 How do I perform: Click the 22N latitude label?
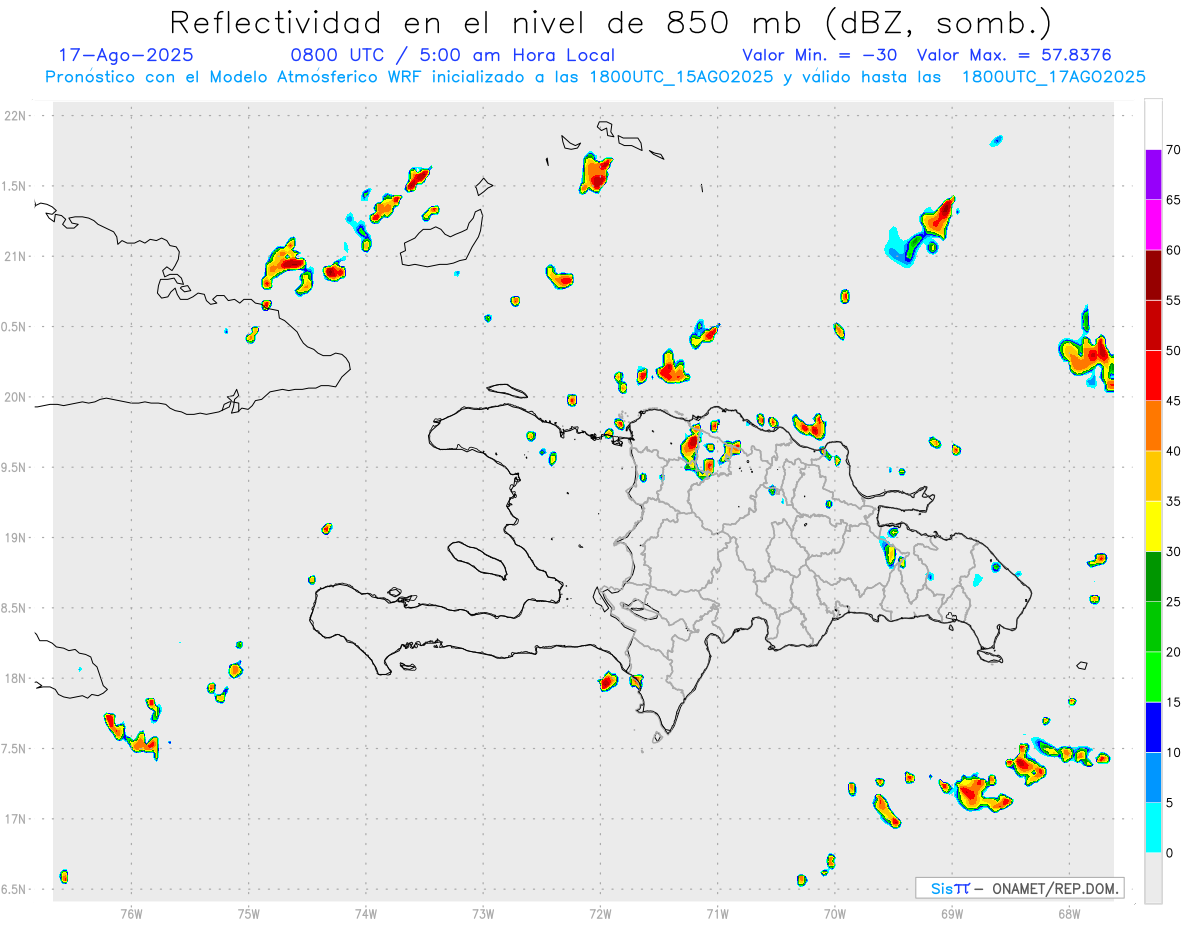point(16,115)
